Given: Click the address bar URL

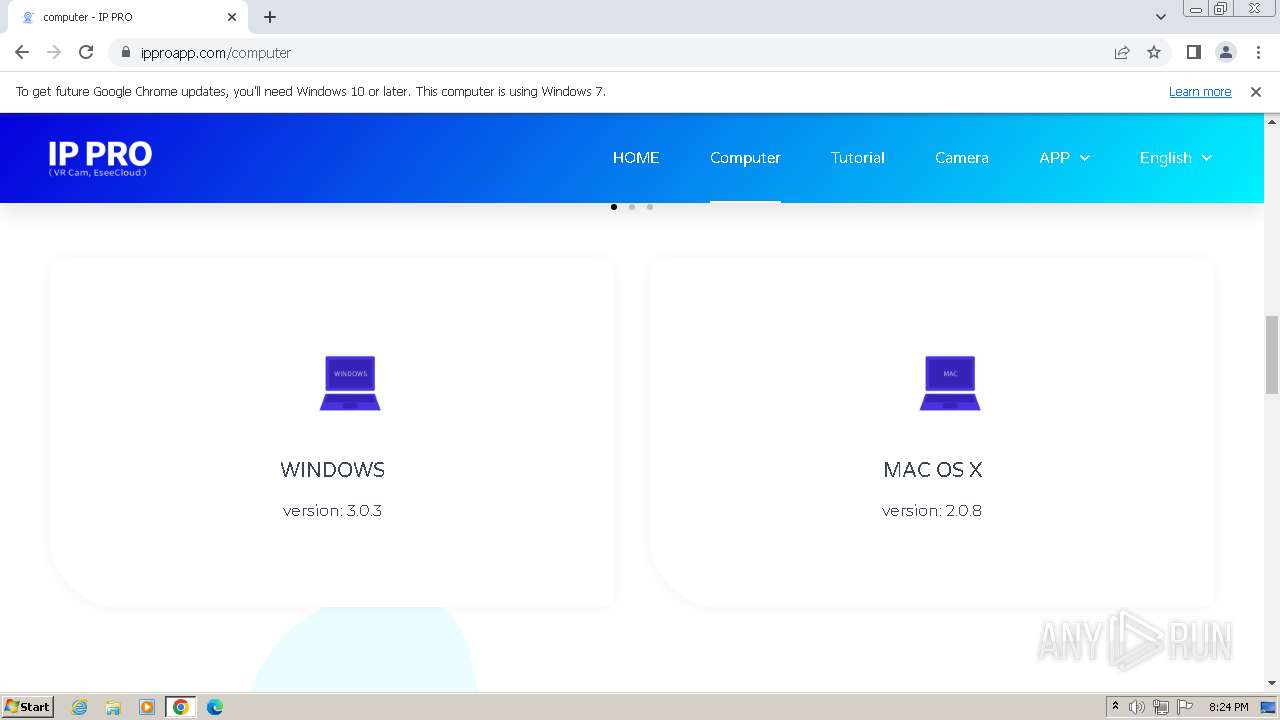Looking at the screenshot, I should click(216, 53).
